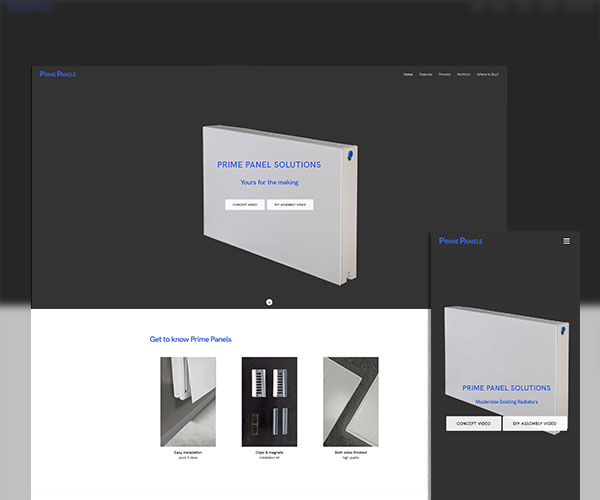Click the Prime Panels logo on desktop
The width and height of the screenshot is (600, 500).
[x=57, y=74]
